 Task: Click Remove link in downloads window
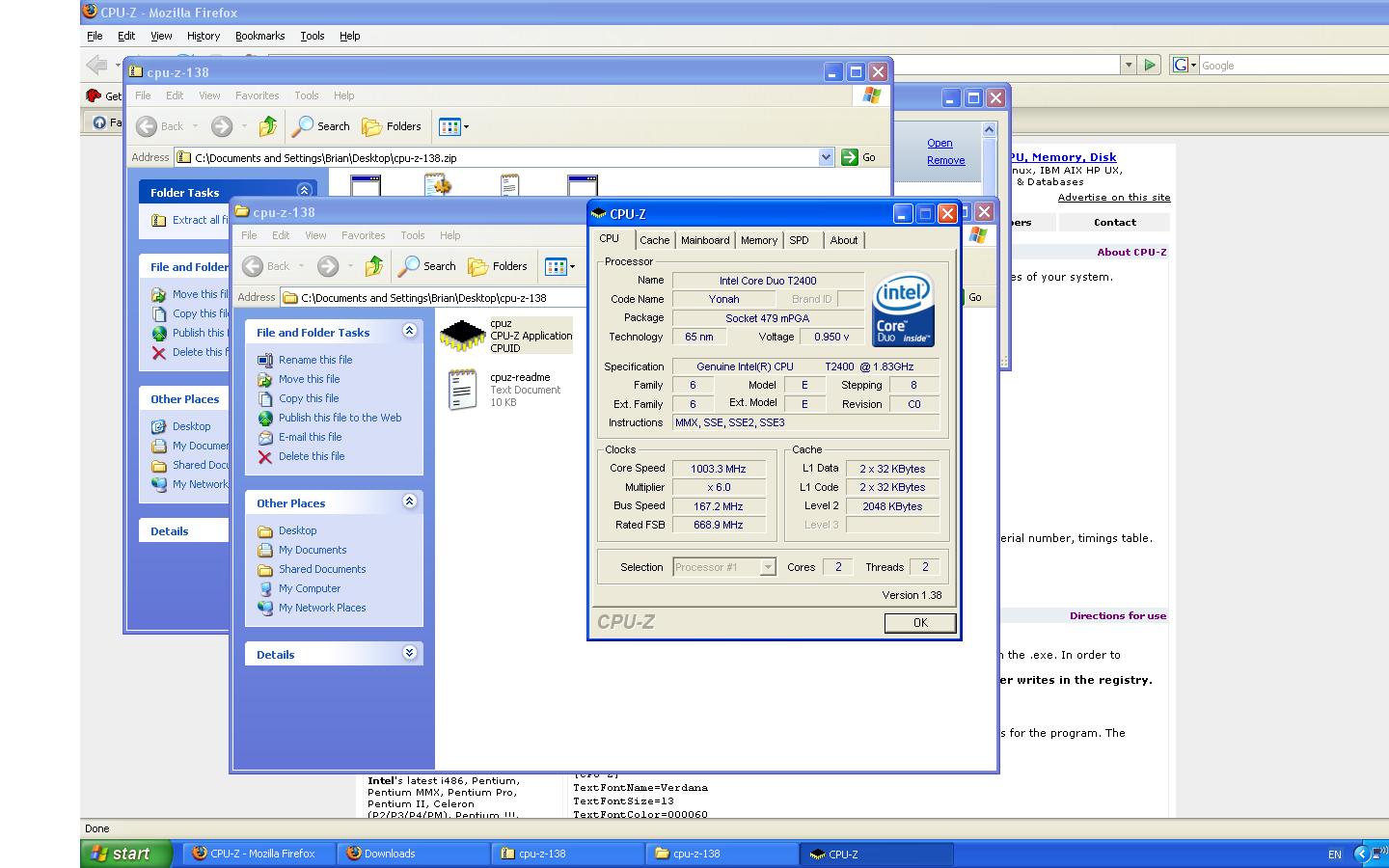coord(945,160)
